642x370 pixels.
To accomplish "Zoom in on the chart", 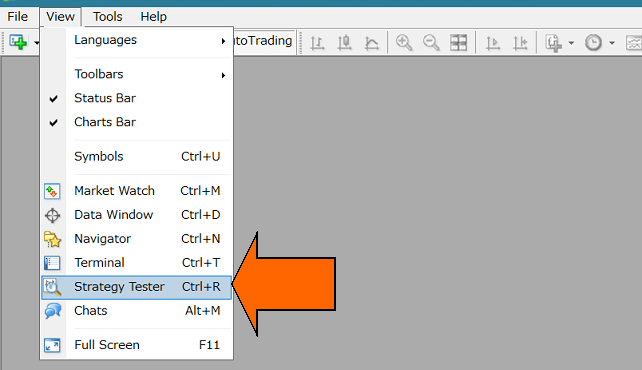I will click(x=404, y=43).
